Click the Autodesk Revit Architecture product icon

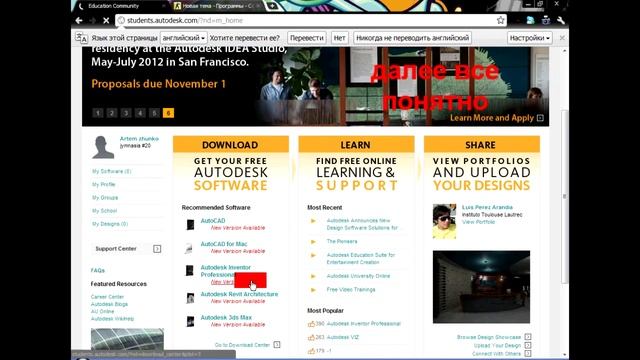[190, 298]
